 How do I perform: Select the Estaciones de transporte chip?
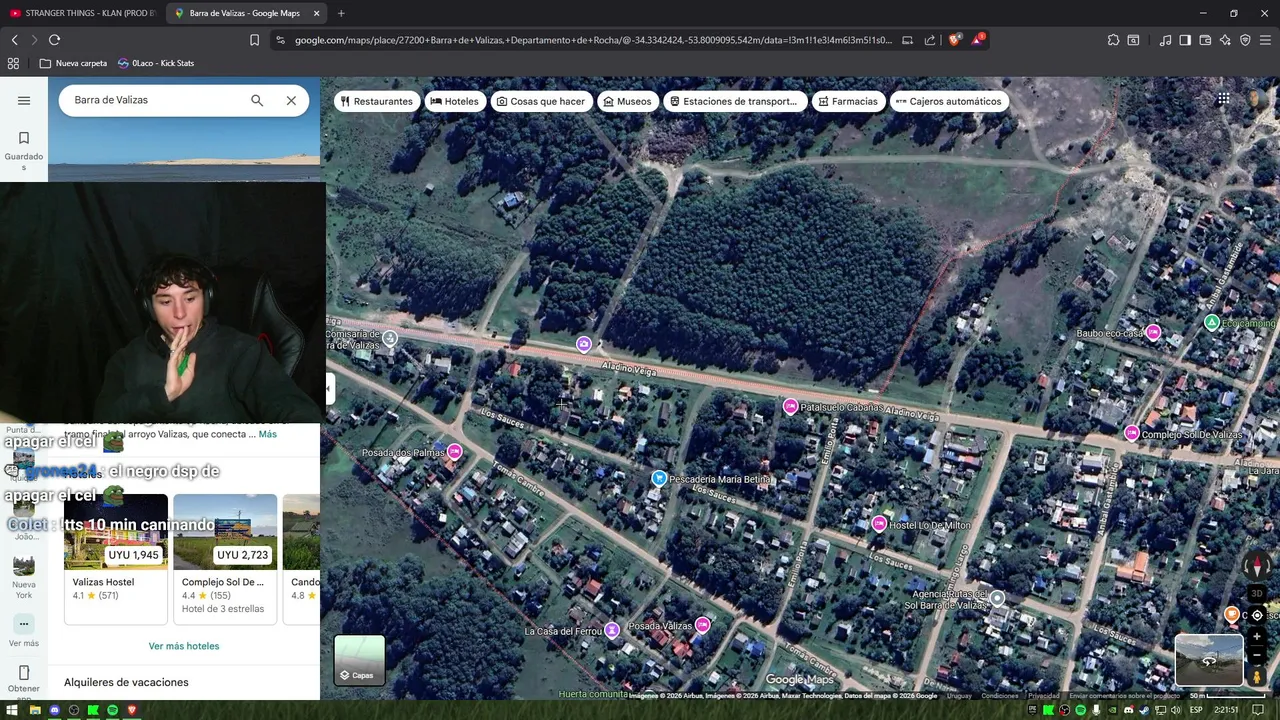[734, 101]
